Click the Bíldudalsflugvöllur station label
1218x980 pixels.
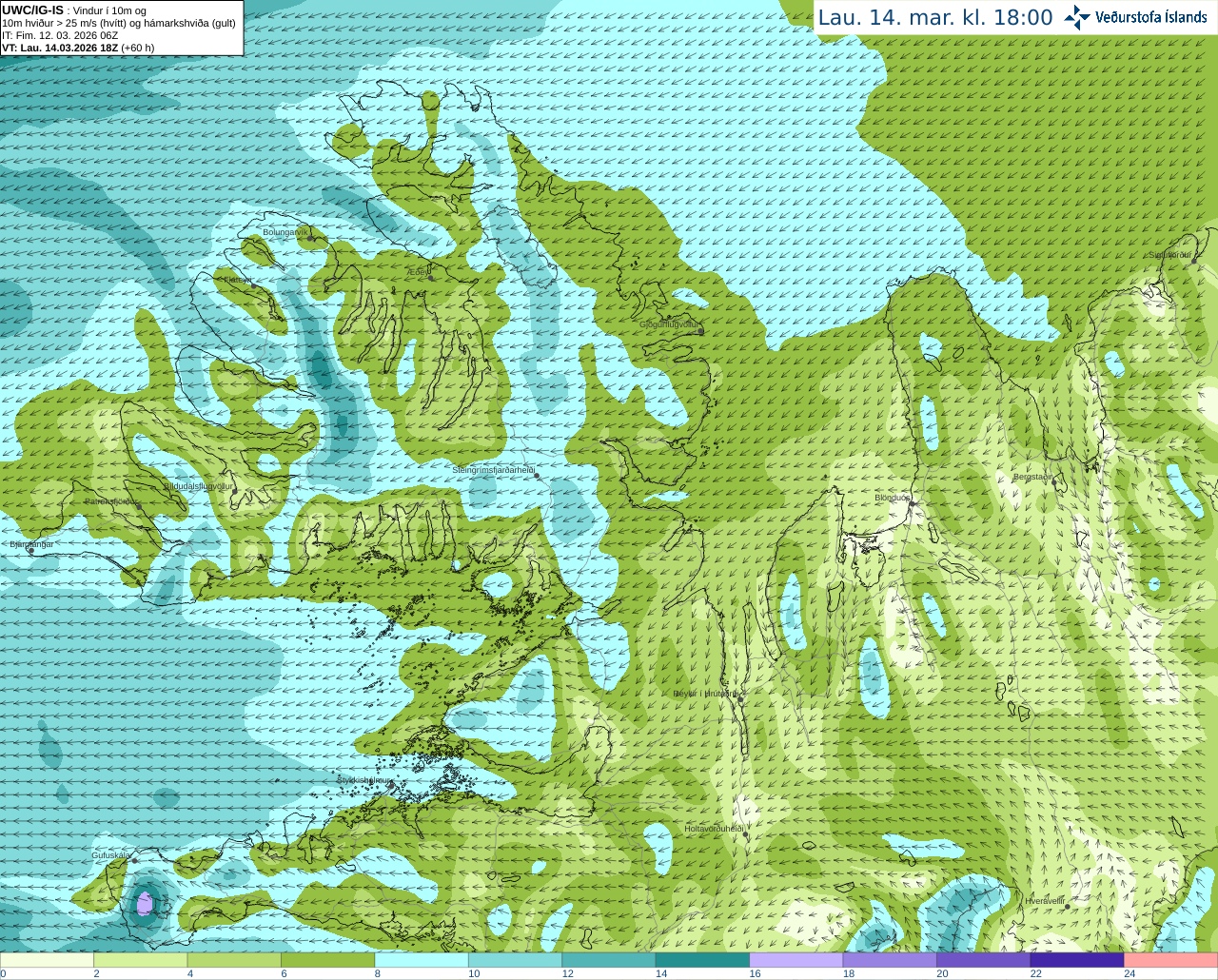click(198, 486)
